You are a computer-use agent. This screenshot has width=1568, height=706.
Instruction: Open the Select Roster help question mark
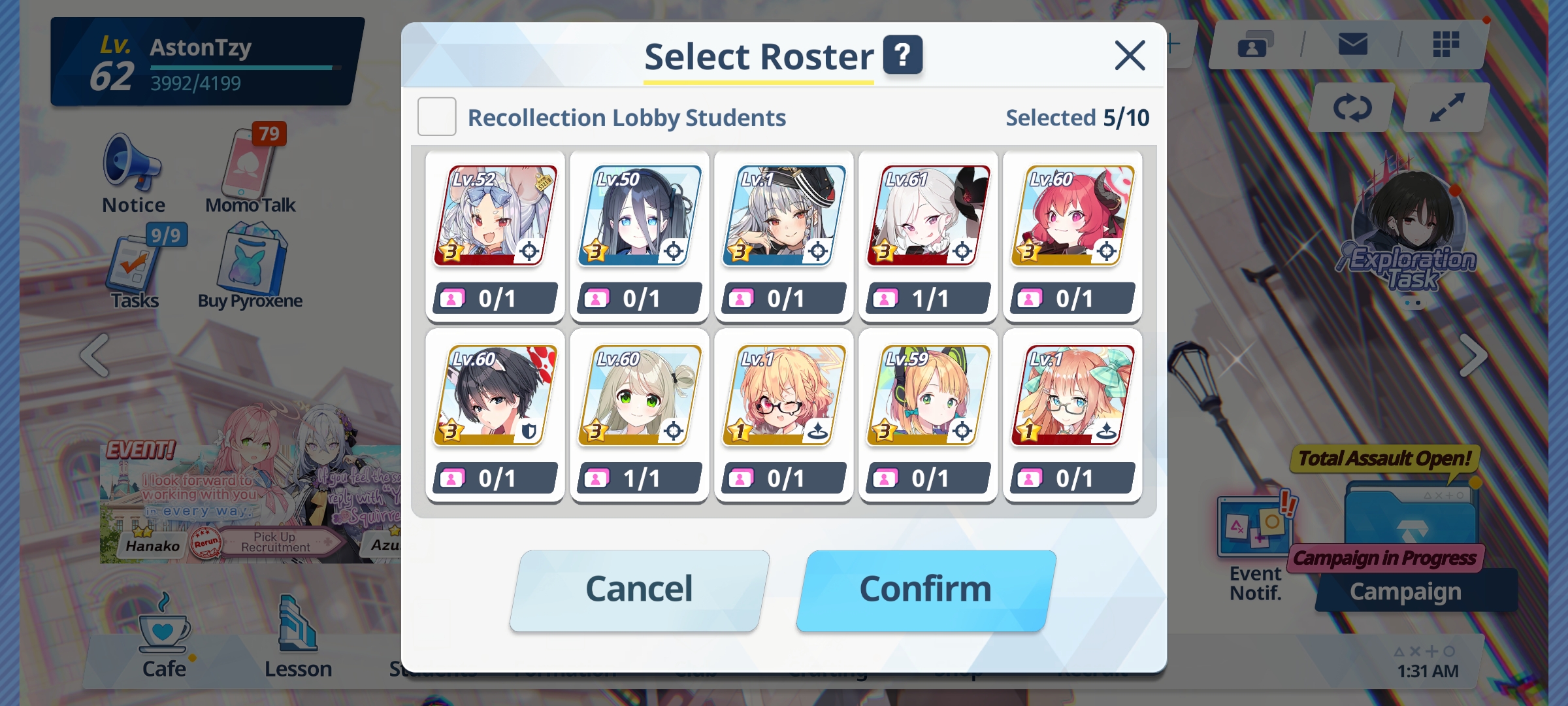pos(903,55)
